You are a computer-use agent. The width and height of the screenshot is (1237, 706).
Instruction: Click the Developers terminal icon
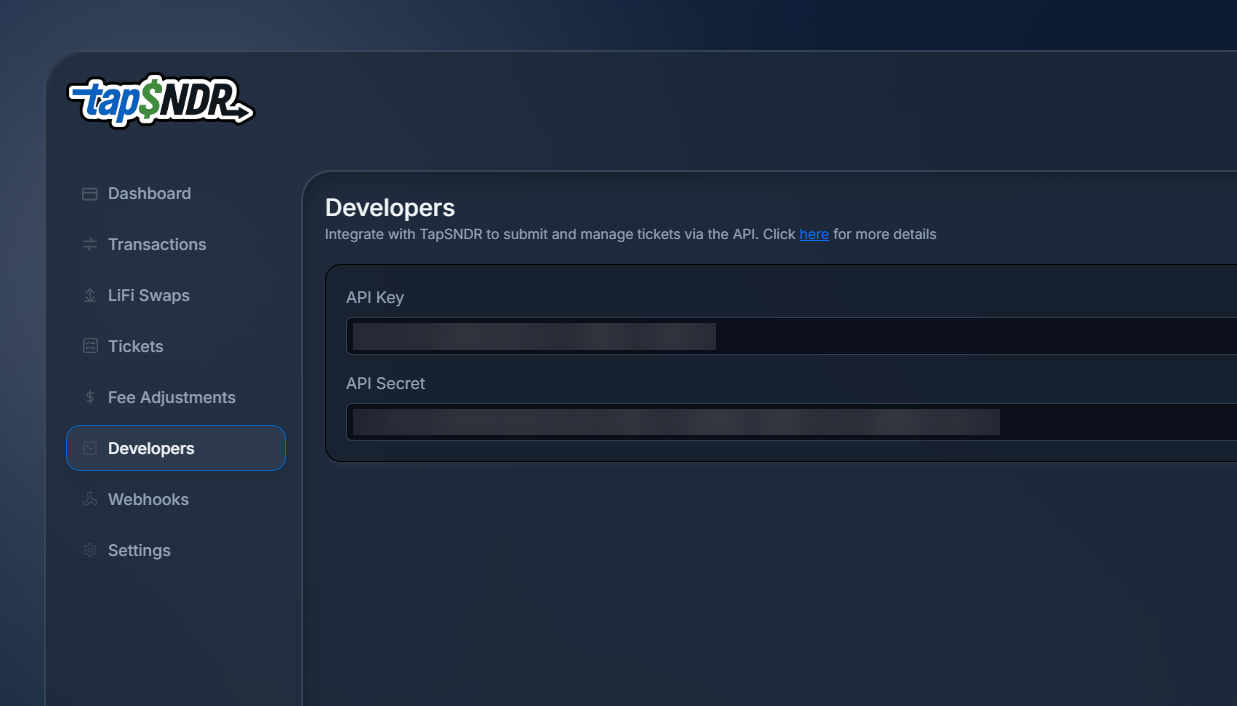[89, 449]
